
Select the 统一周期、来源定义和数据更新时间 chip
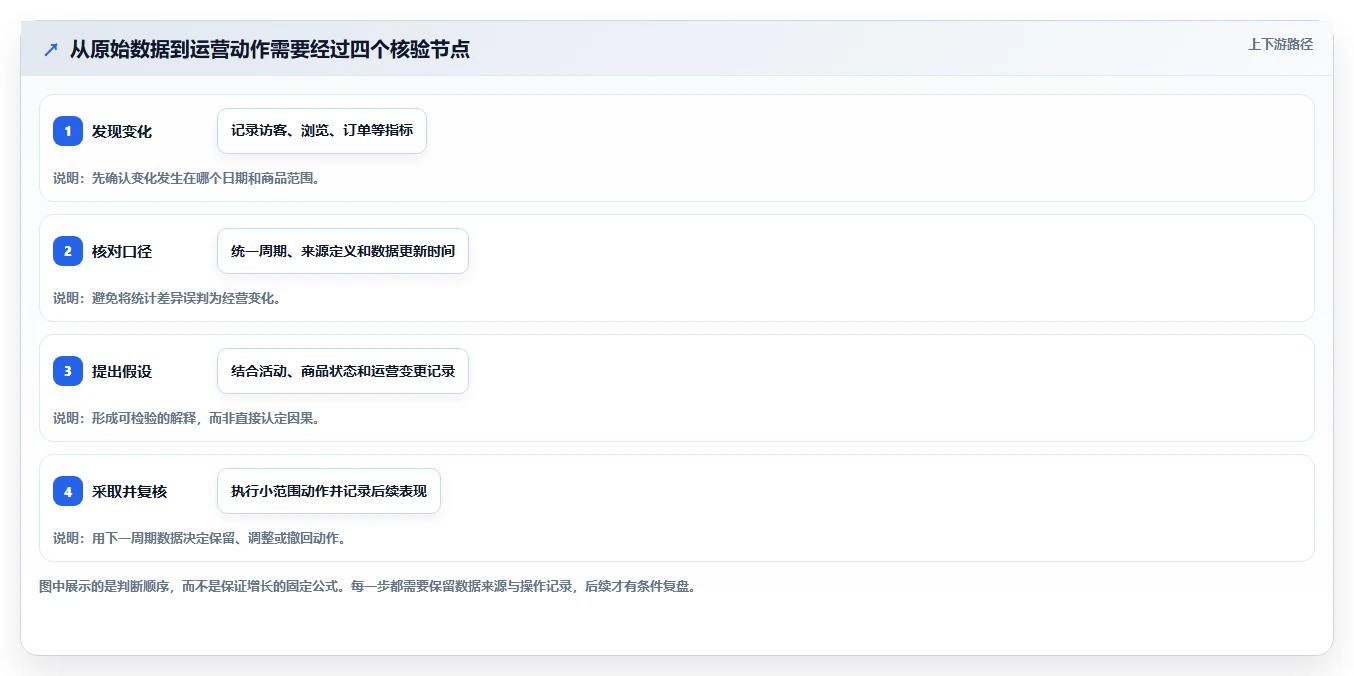coord(343,251)
